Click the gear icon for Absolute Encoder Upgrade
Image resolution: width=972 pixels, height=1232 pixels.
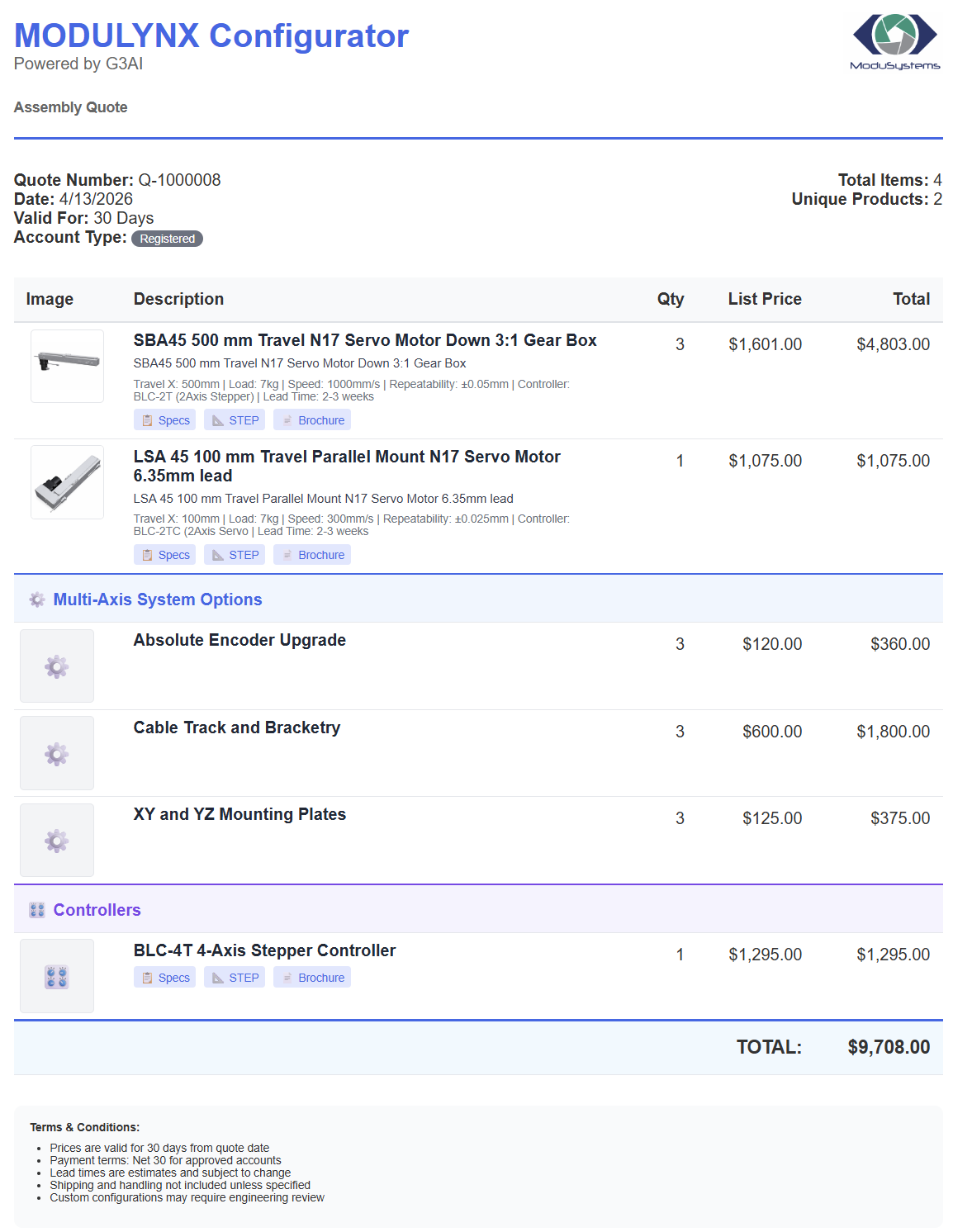tap(56, 666)
